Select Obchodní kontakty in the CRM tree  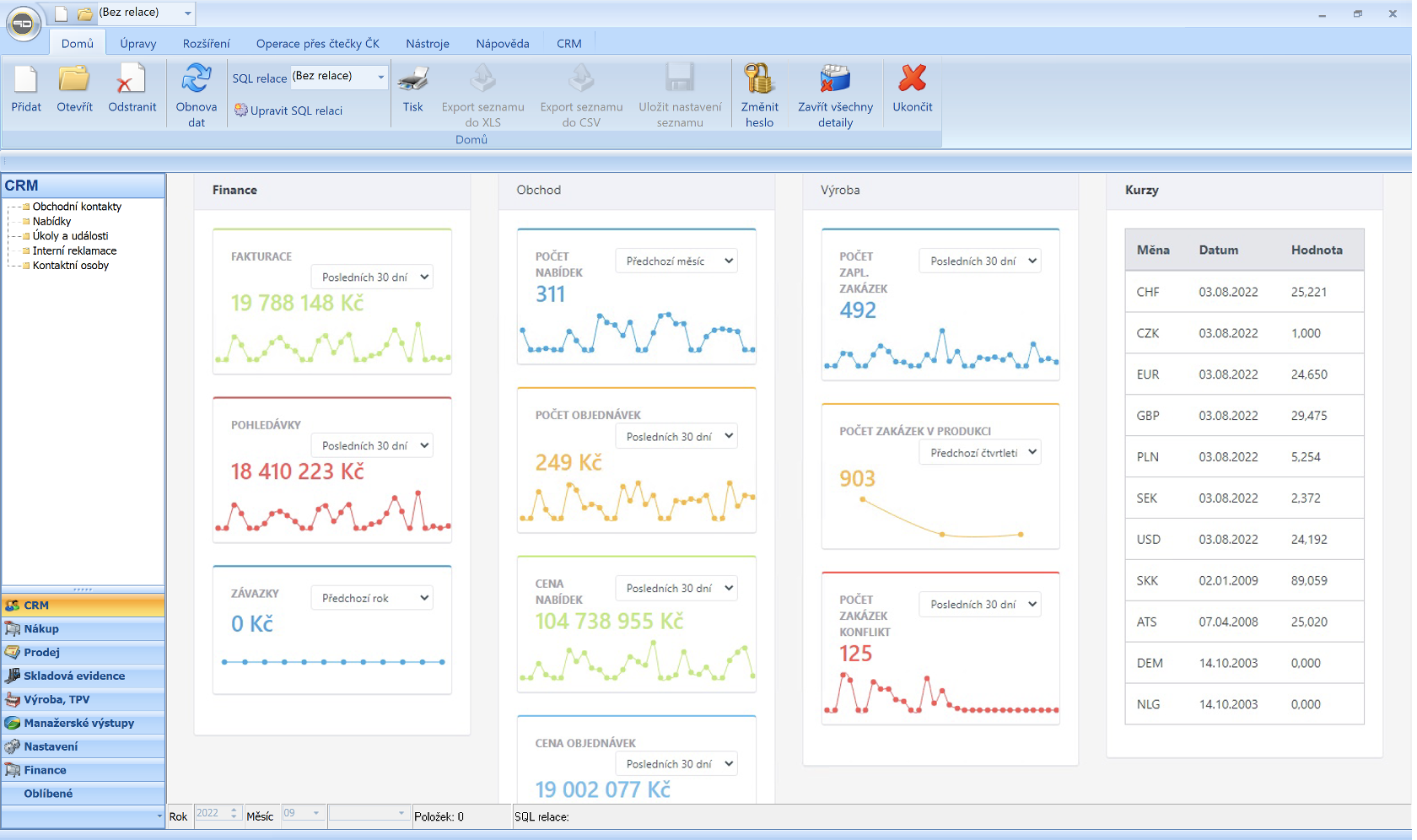coord(77,207)
